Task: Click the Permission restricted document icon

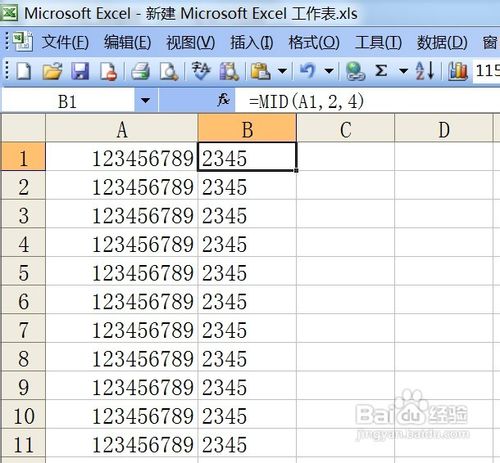Action: pos(108,71)
